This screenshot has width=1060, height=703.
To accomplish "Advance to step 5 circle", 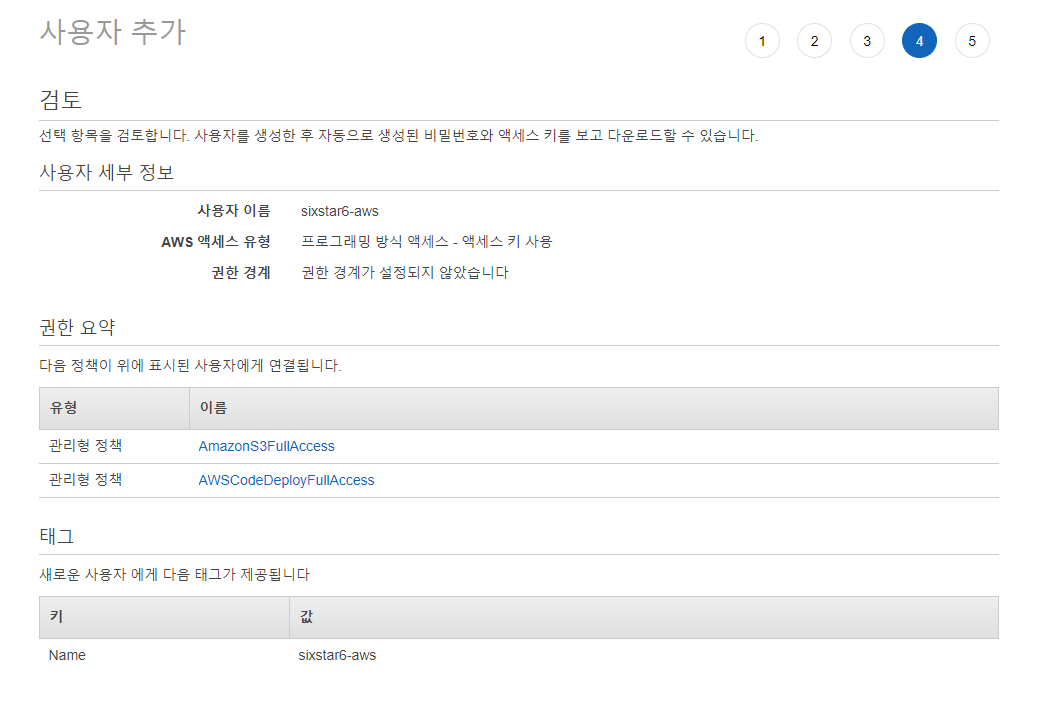I will pos(972,41).
